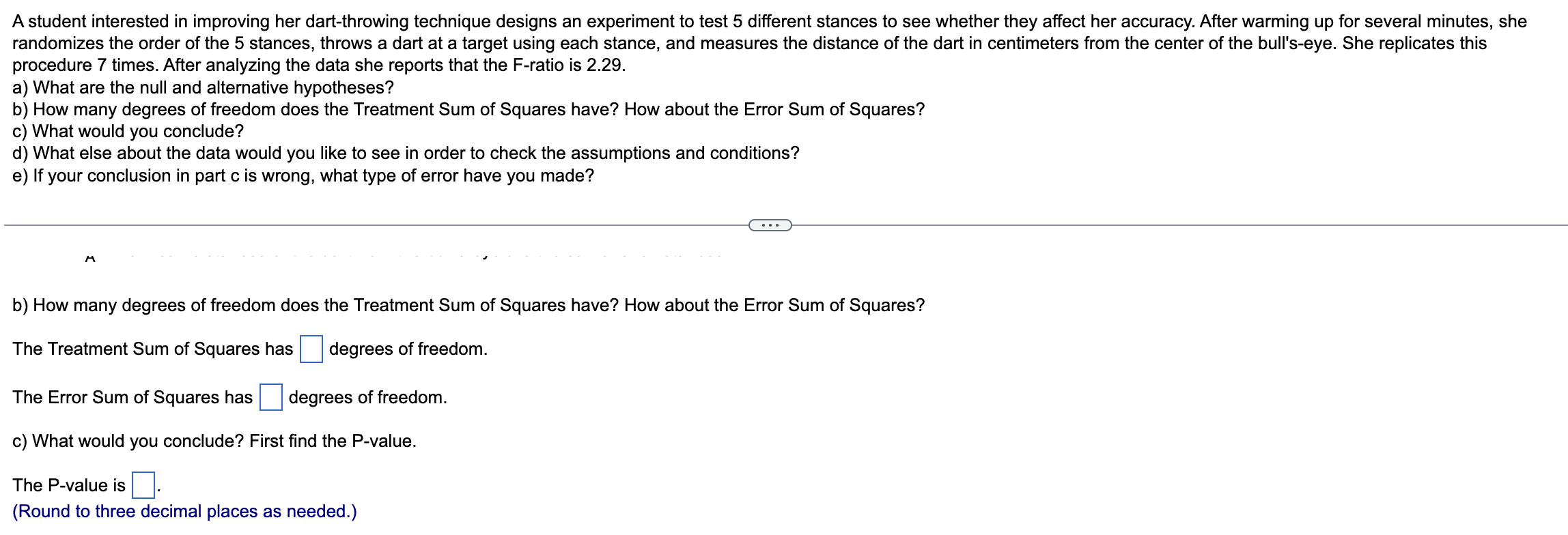
Task: Click the Treatment Sum of Squares degrees input box
Action: (311, 350)
